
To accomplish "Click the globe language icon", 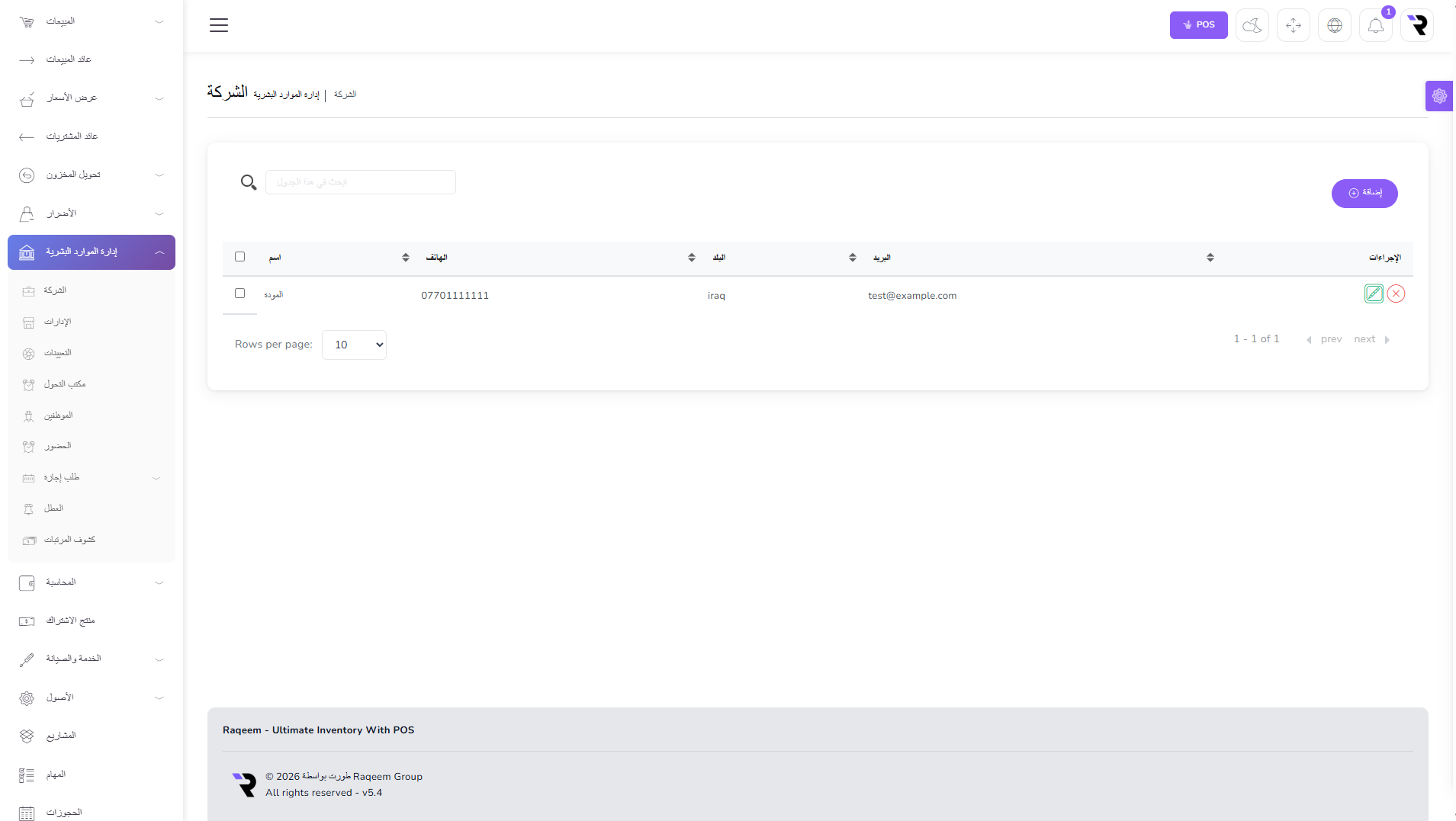I will (1334, 25).
